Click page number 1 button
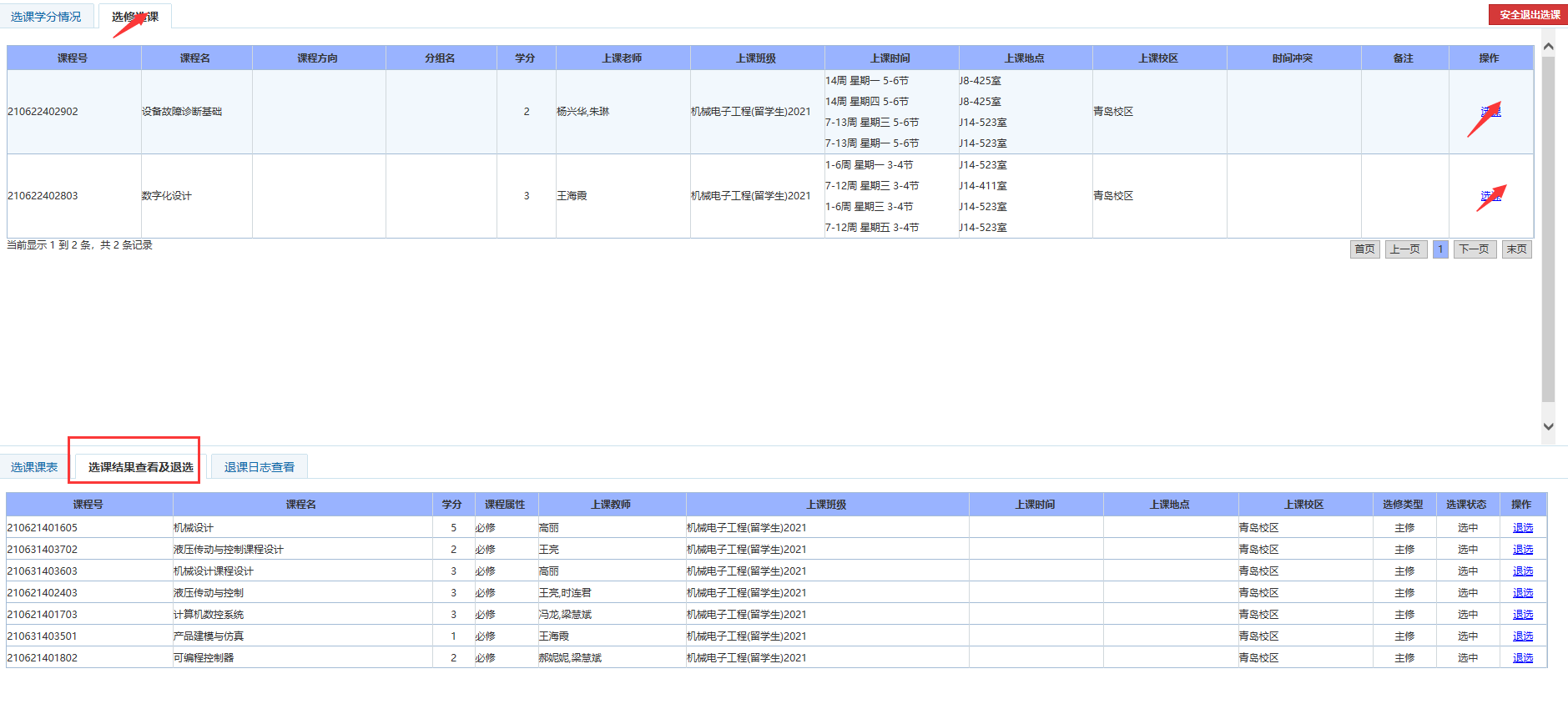Screen dimensions: 1568x709 pyautogui.click(x=1440, y=249)
